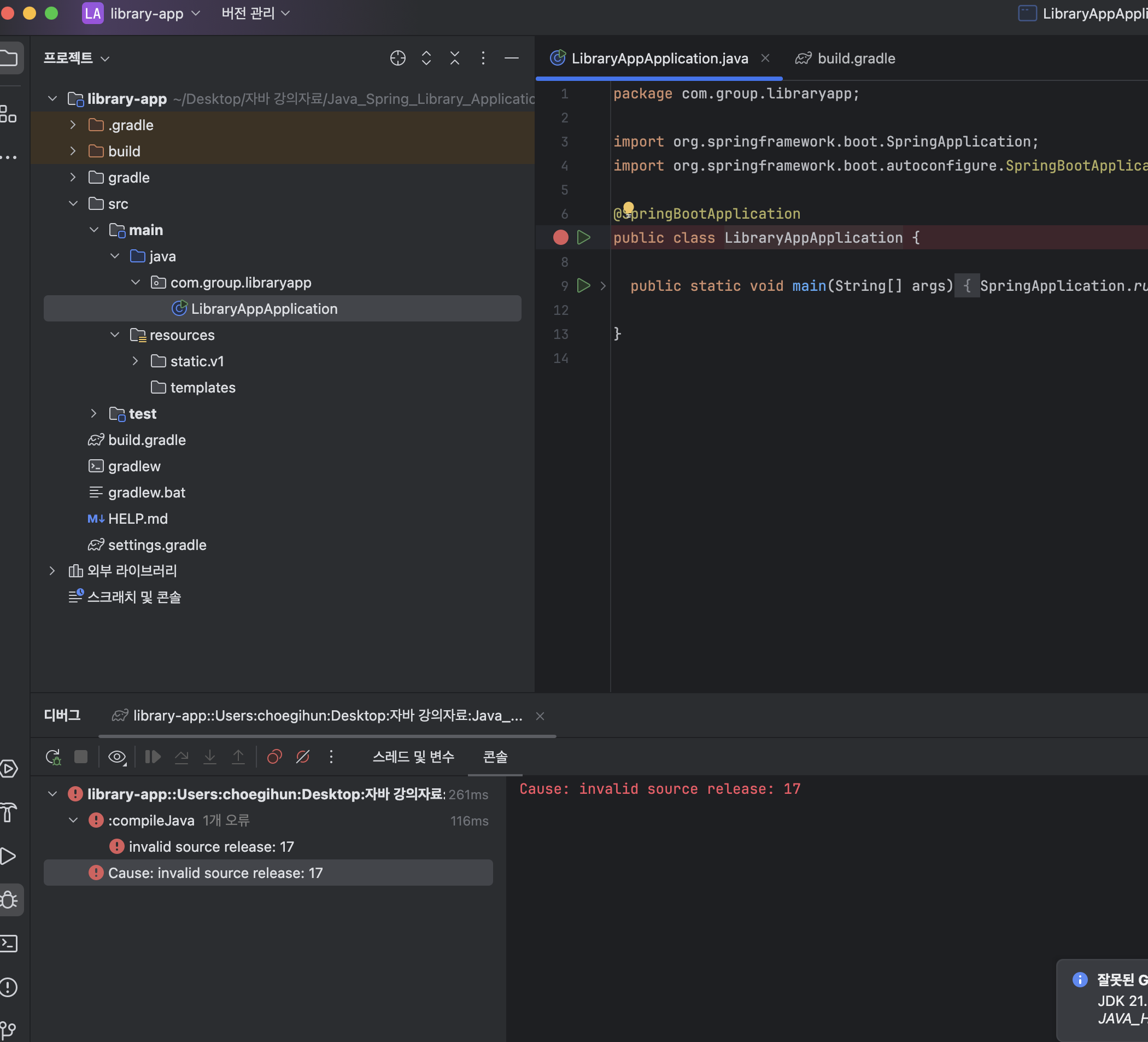Run class LibraryAppApplication gutter arrow
The width and height of the screenshot is (1148, 1042).
tap(583, 237)
